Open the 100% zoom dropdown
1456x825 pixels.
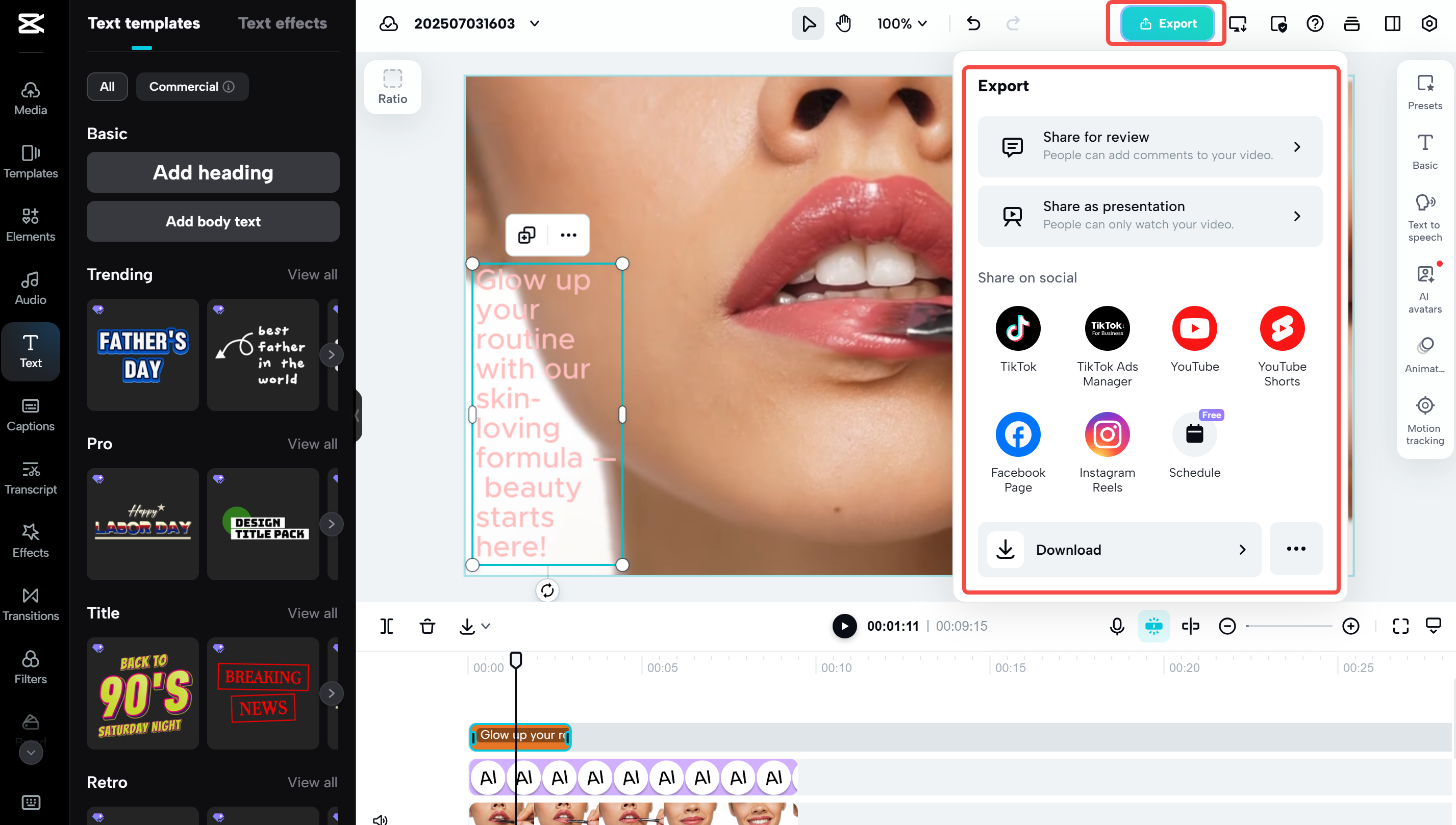click(x=902, y=24)
